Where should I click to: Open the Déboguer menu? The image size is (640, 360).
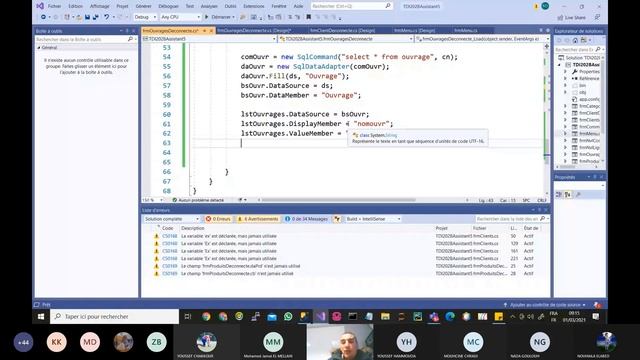[168, 7]
